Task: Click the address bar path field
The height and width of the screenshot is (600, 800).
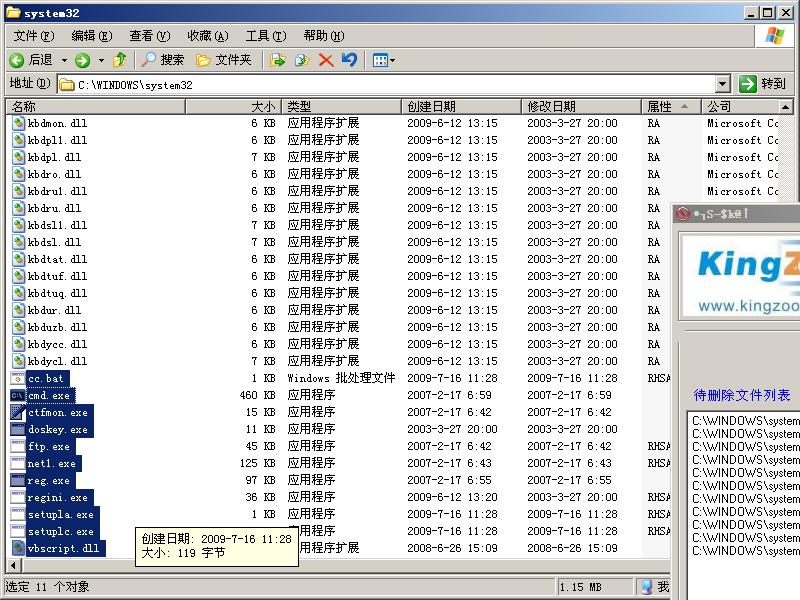Action: point(390,85)
